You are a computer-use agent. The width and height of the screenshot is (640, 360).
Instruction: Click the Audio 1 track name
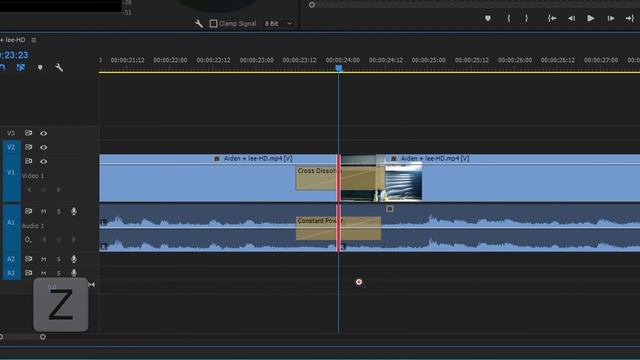33,226
